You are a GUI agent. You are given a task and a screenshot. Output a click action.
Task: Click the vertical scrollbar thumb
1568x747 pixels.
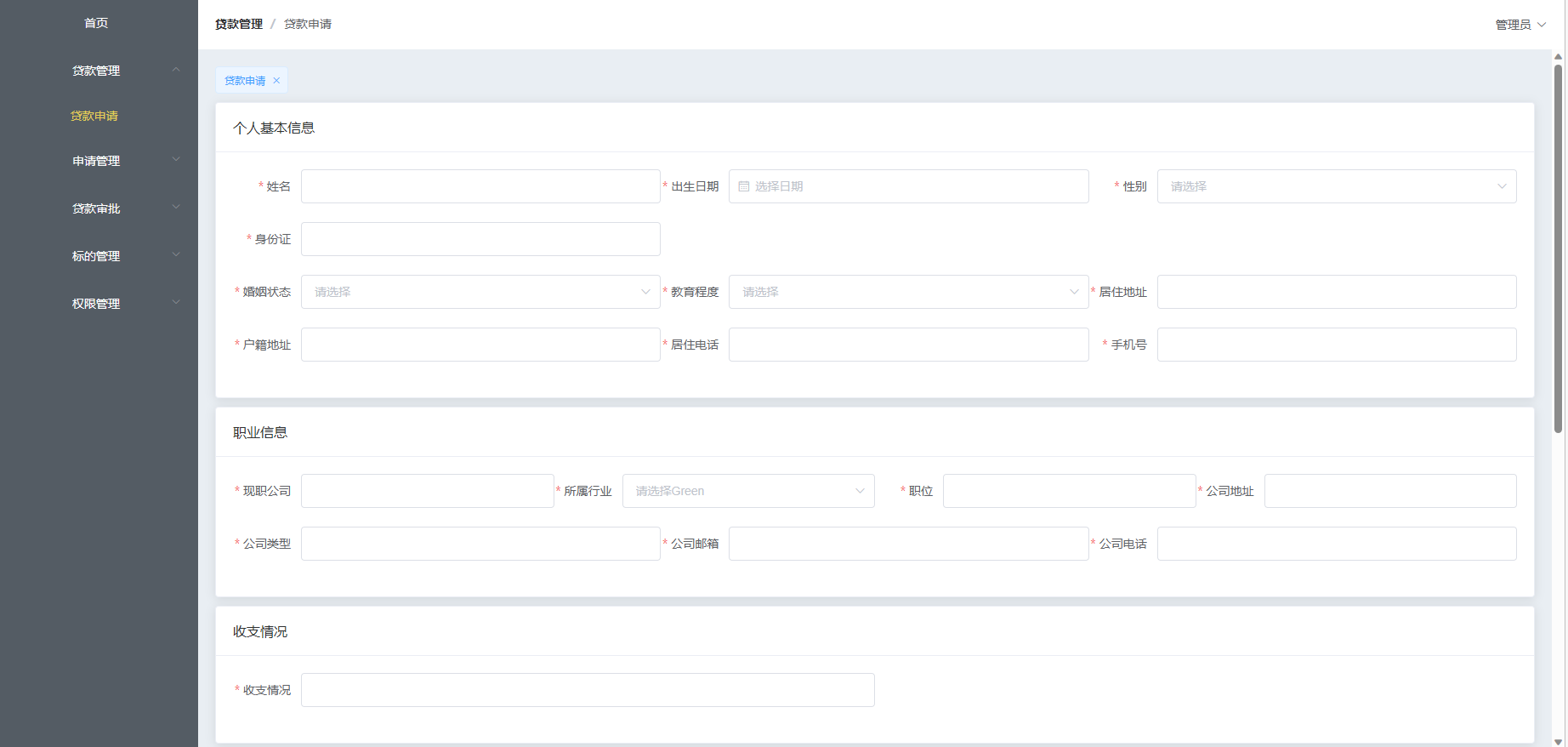pos(1558,249)
